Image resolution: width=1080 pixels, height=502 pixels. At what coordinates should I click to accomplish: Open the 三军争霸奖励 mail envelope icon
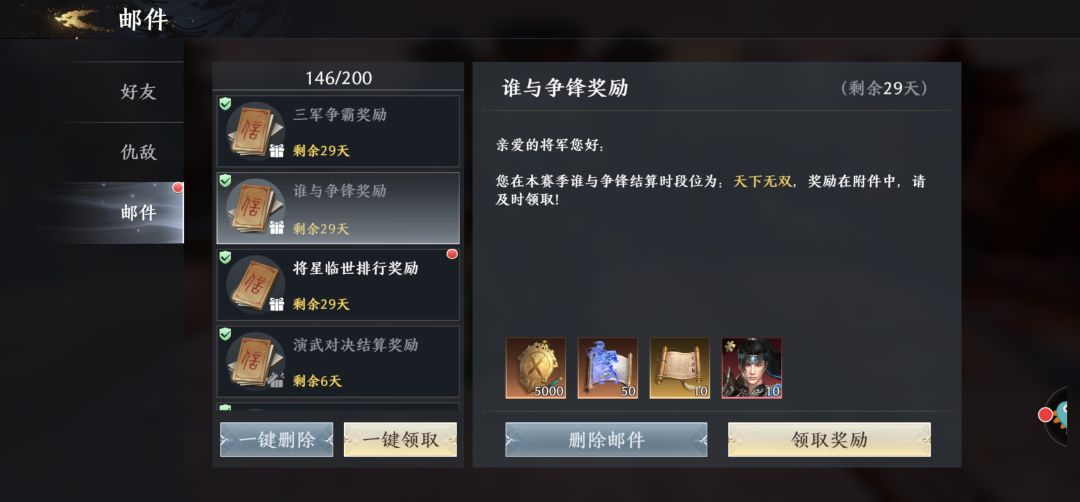(x=253, y=131)
